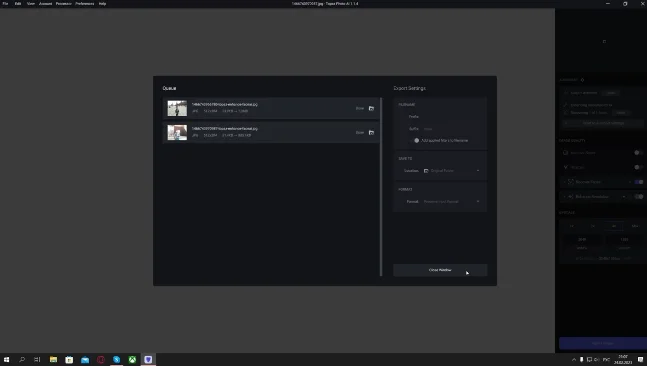The image size is (647, 366).
Task: Switch to Topaz Photo AI taskbar icon
Action: pyautogui.click(x=148, y=360)
